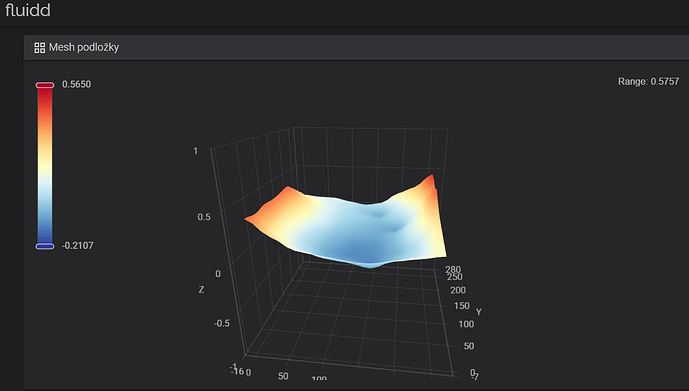Select the lower blue color scale handle

45,246
